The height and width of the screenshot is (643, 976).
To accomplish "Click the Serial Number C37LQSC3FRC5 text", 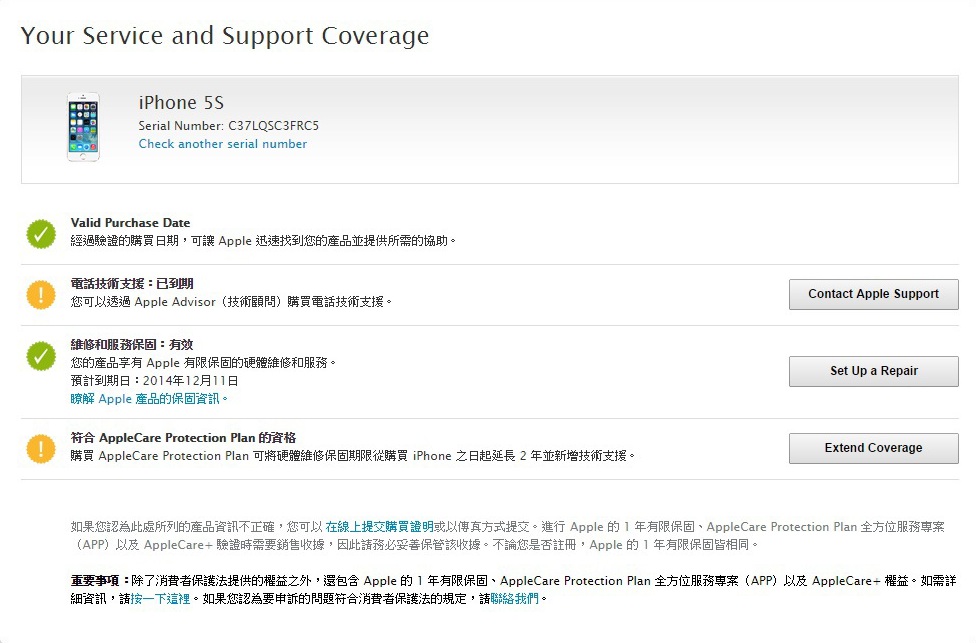I will point(228,126).
